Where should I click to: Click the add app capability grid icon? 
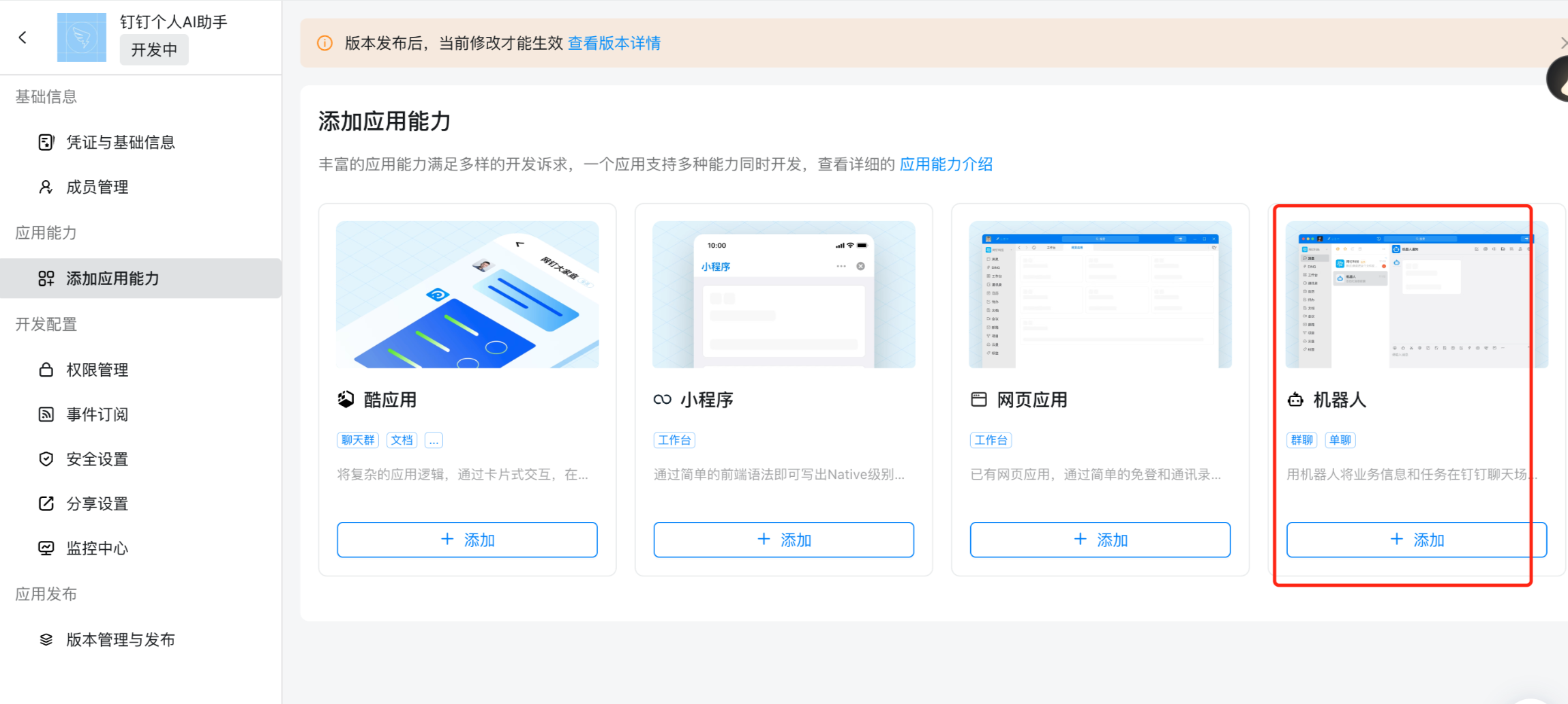click(46, 278)
